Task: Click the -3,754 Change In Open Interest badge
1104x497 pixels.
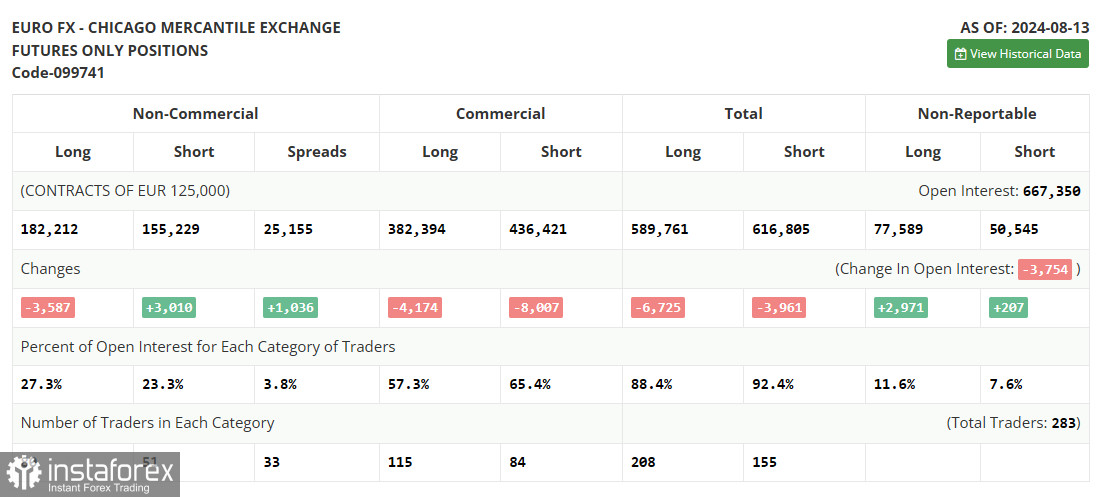Action: click(x=1044, y=269)
